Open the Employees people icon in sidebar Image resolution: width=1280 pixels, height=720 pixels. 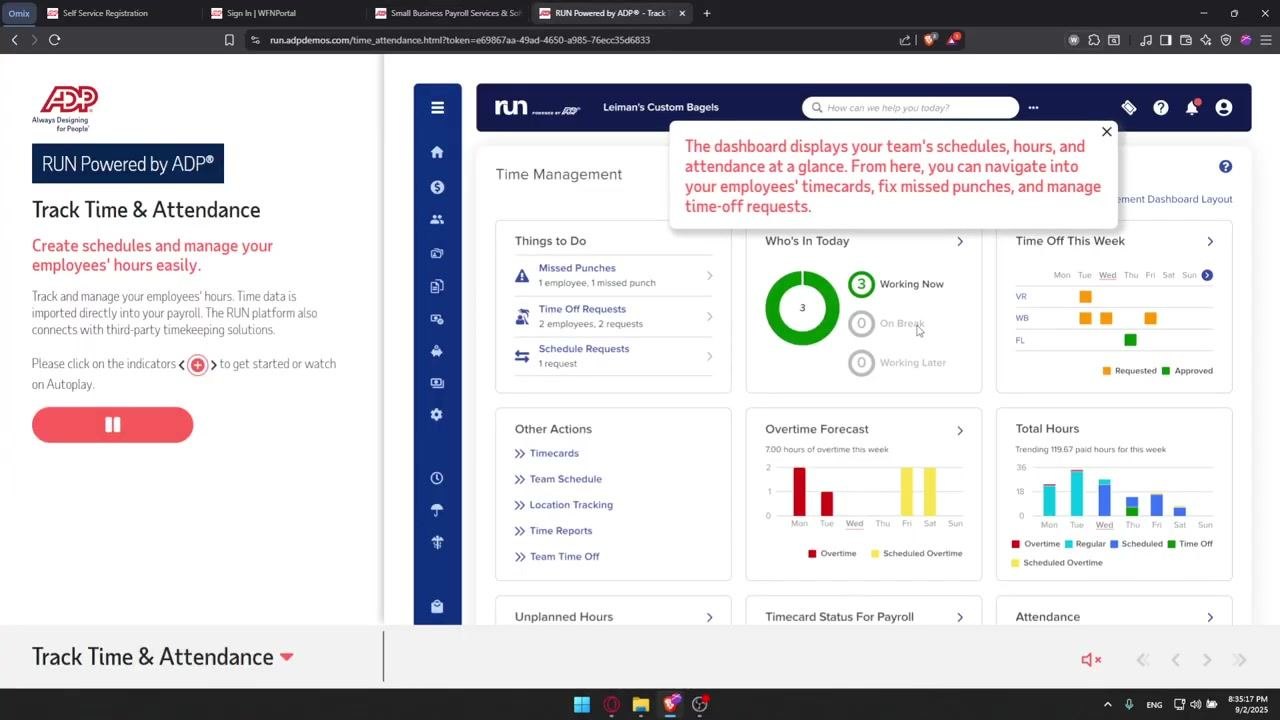[437, 220]
